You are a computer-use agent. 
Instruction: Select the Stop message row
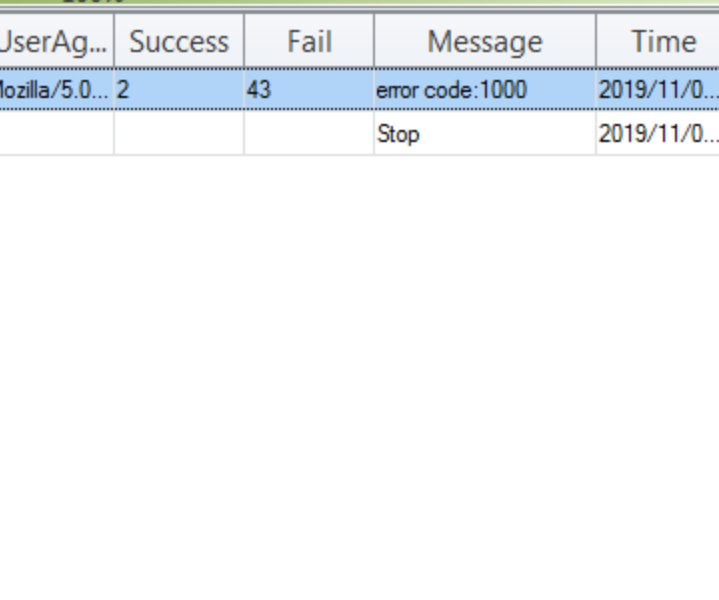point(398,134)
